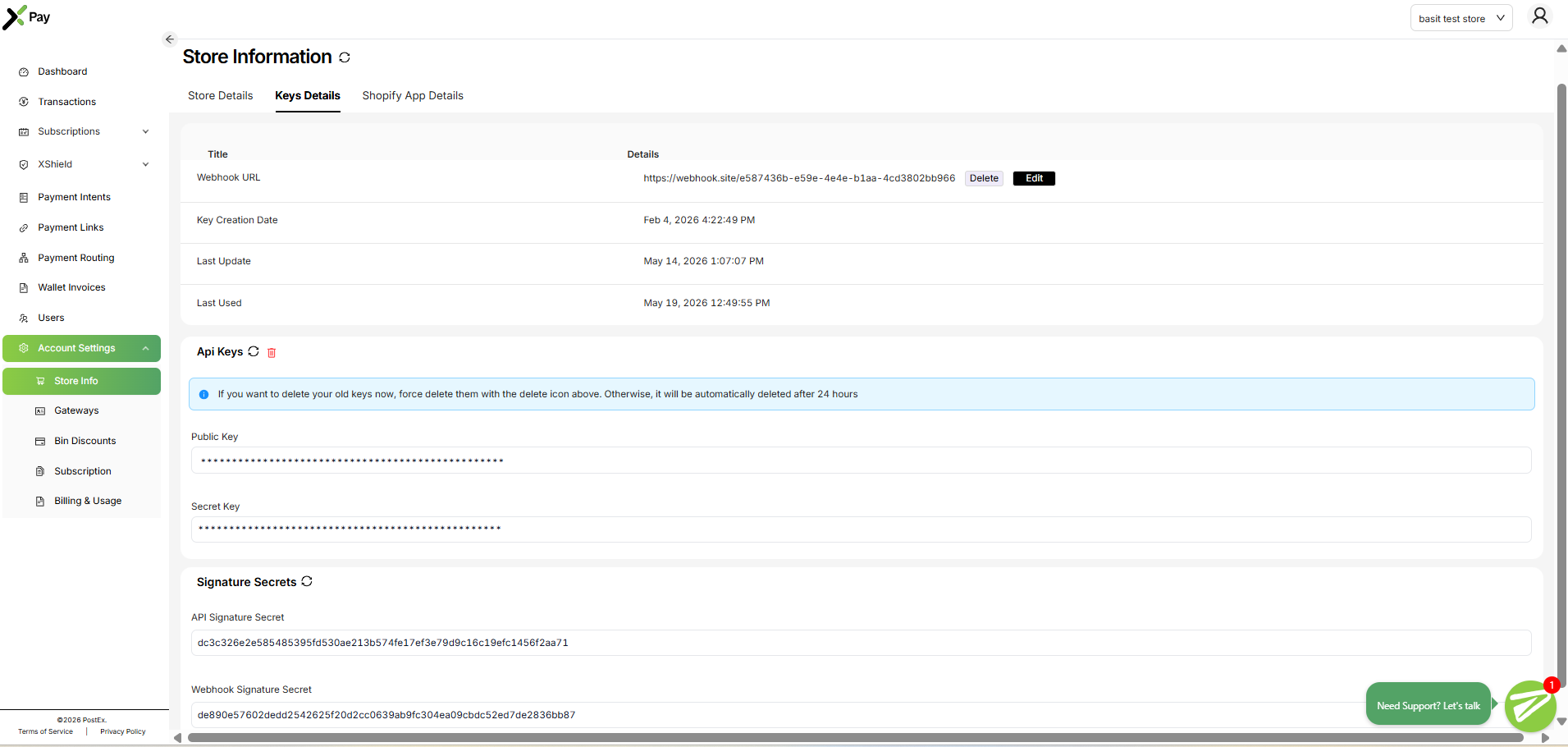Screen dimensions: 1568x747
Task: Click the XPay logo
Action: point(26,17)
